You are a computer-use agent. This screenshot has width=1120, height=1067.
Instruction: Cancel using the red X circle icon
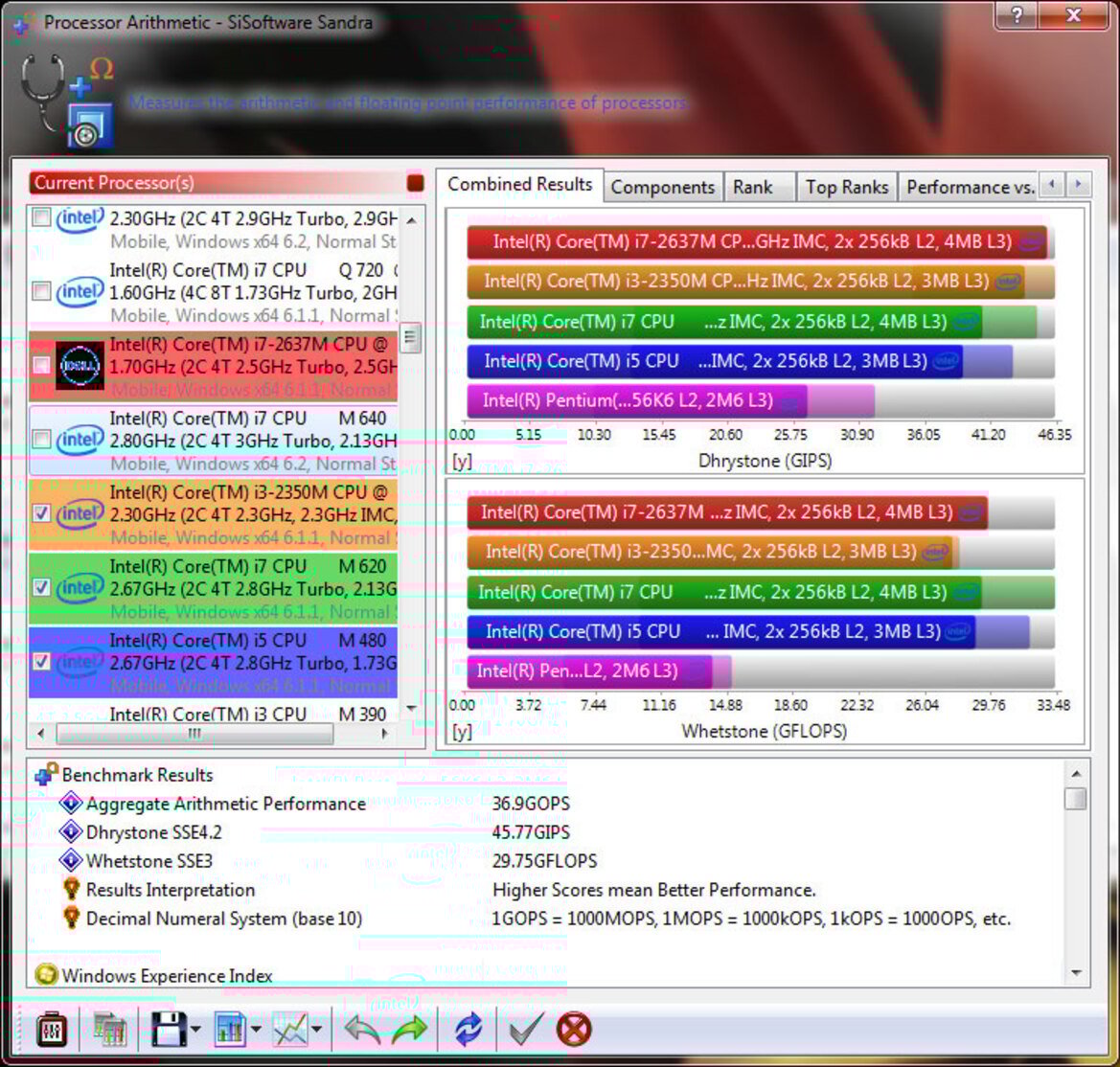[574, 1029]
